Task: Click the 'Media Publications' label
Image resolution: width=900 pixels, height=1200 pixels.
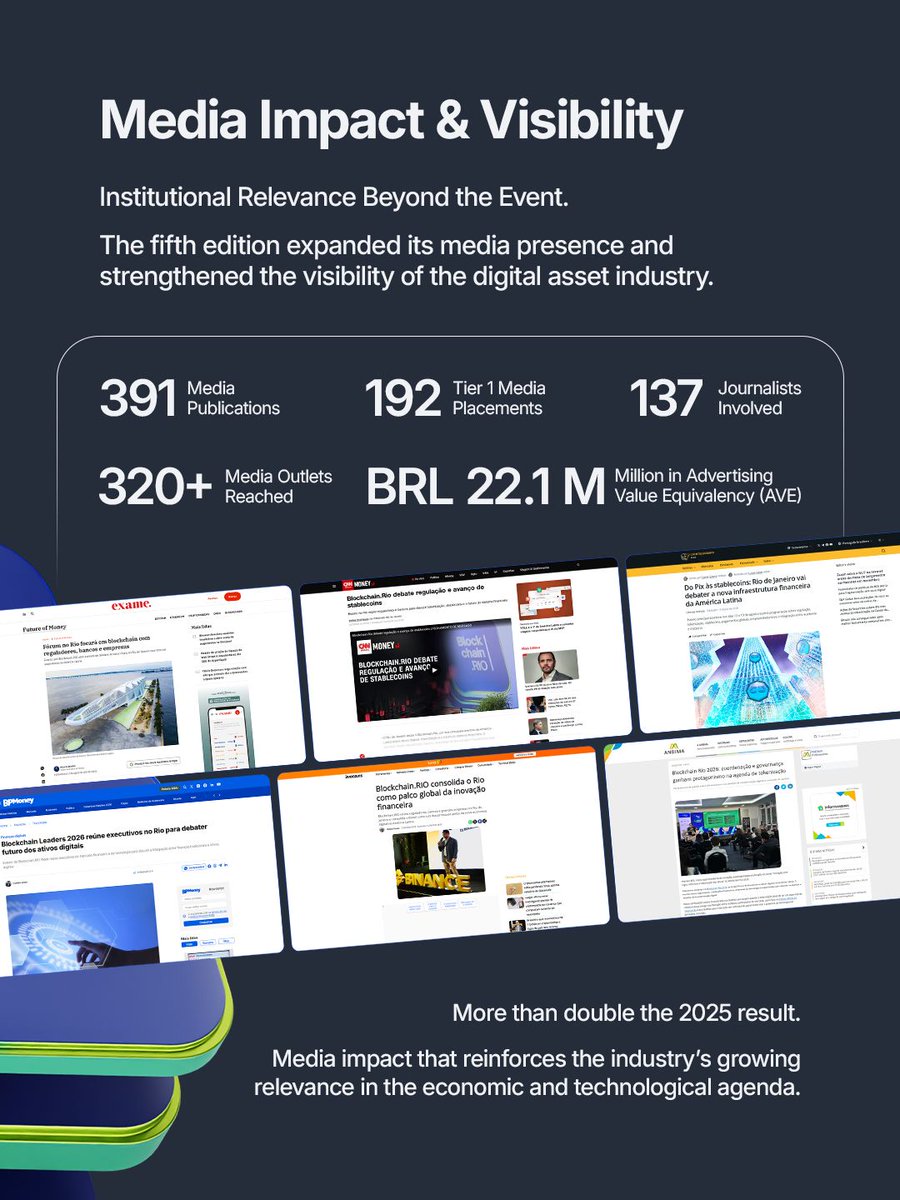Action: coord(233,398)
